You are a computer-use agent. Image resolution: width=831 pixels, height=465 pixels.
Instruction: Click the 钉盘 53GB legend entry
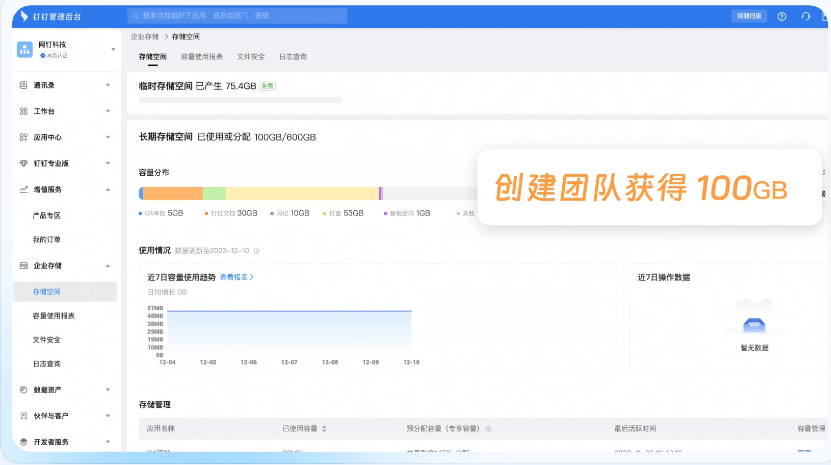click(343, 213)
